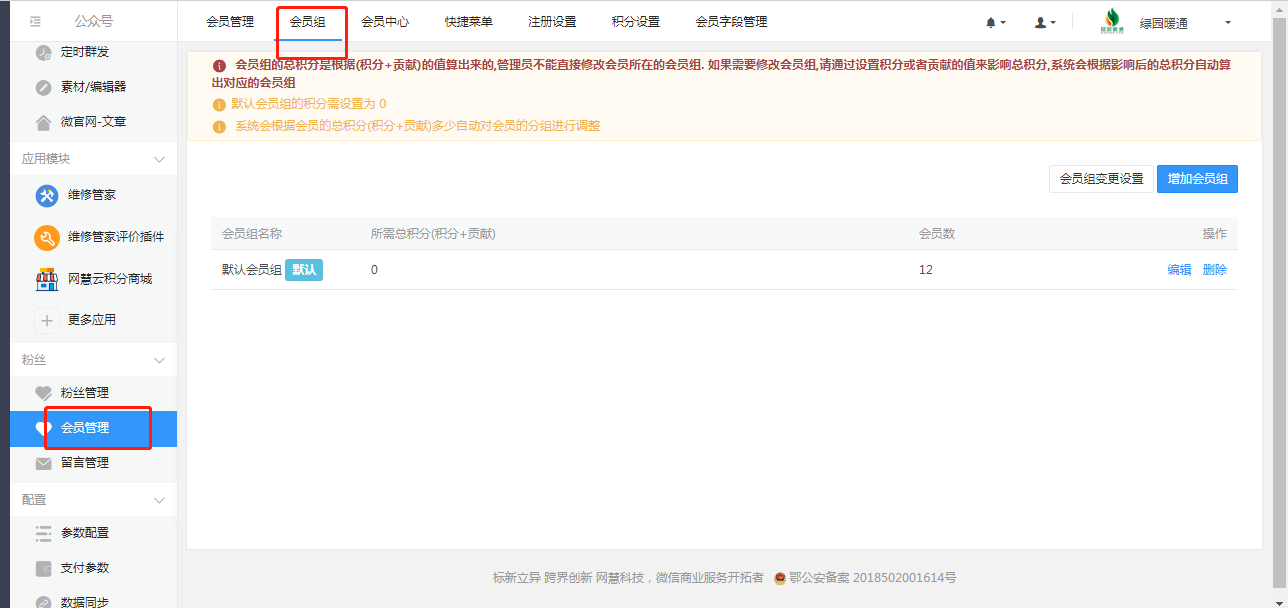Open the notification bell menu
The width and height of the screenshot is (1288, 608).
995,22
